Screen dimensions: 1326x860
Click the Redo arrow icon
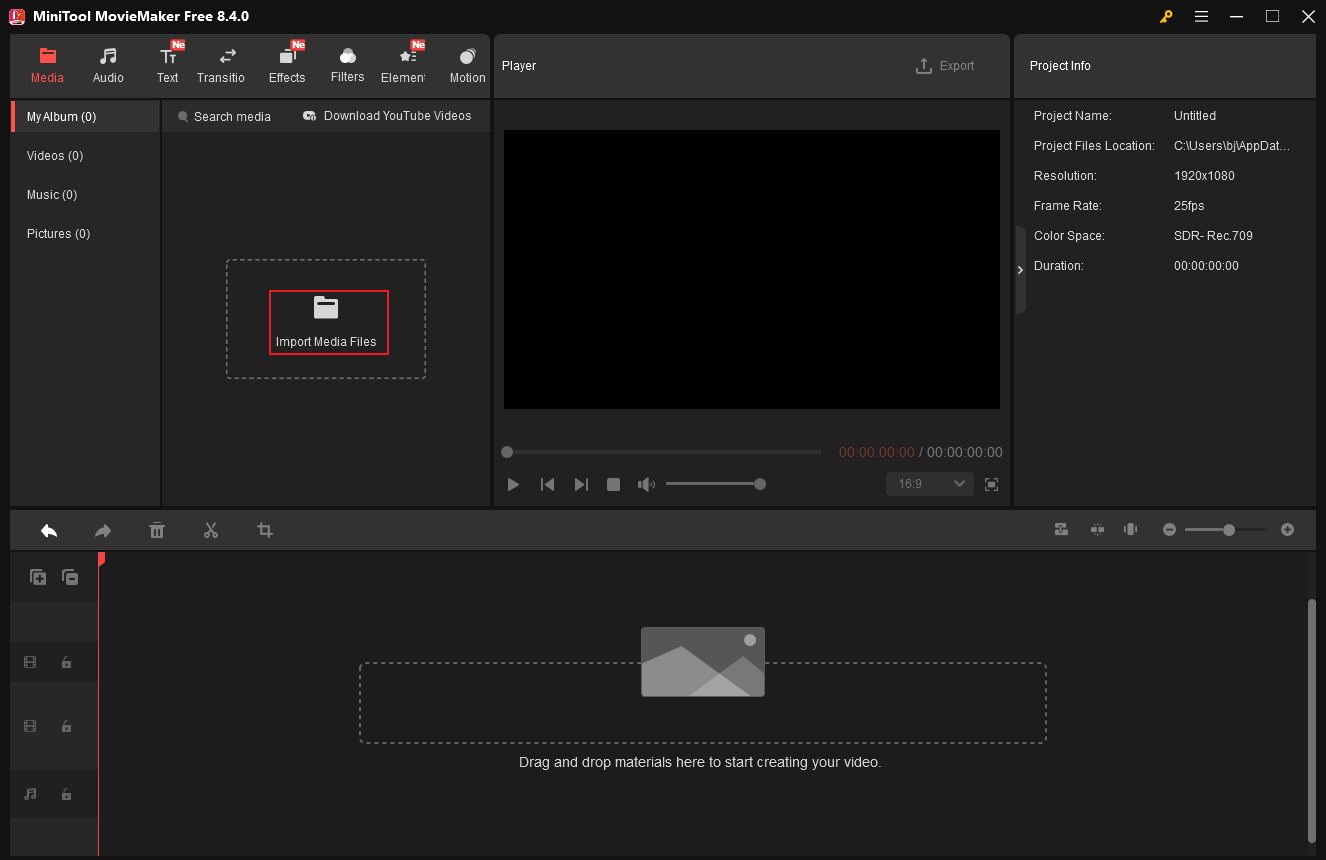[x=102, y=530]
